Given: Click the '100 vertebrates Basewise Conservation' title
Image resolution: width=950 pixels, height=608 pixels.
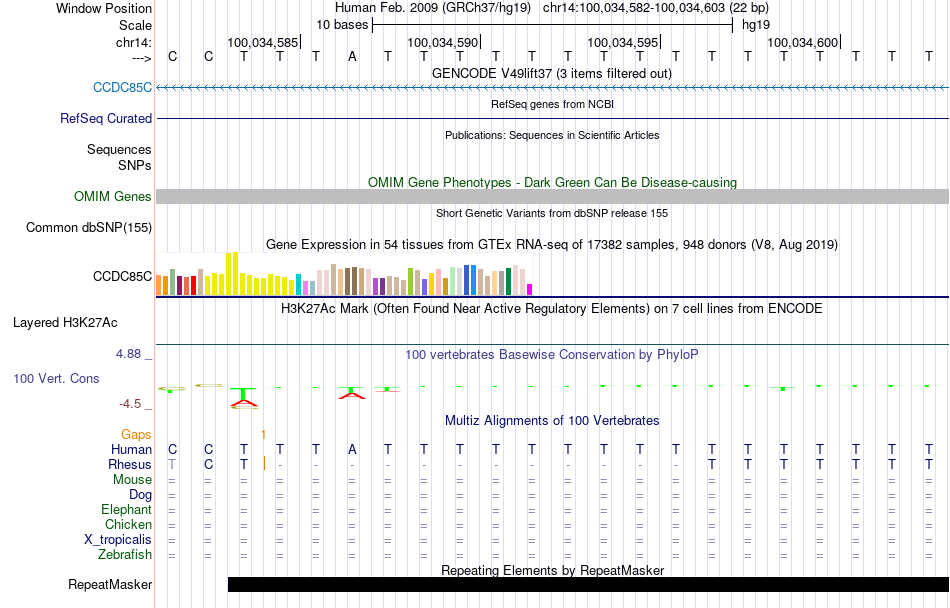Looking at the screenshot, I should 552,354.
